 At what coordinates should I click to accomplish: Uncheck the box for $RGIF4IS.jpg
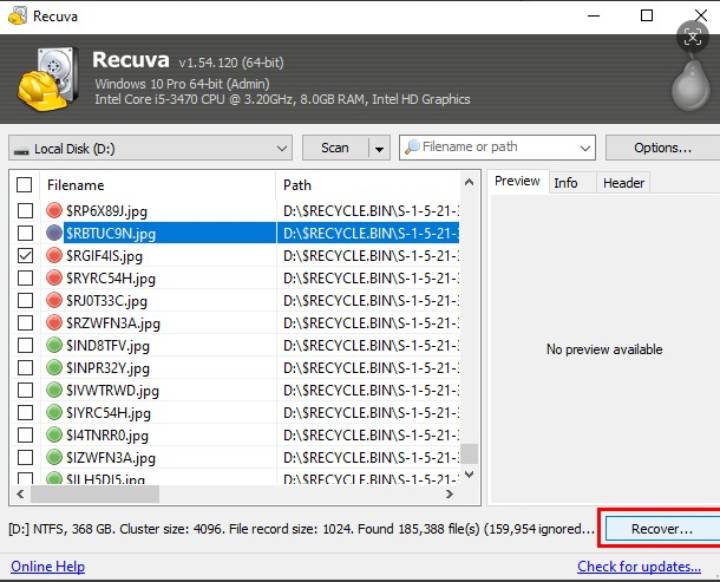coord(25,255)
